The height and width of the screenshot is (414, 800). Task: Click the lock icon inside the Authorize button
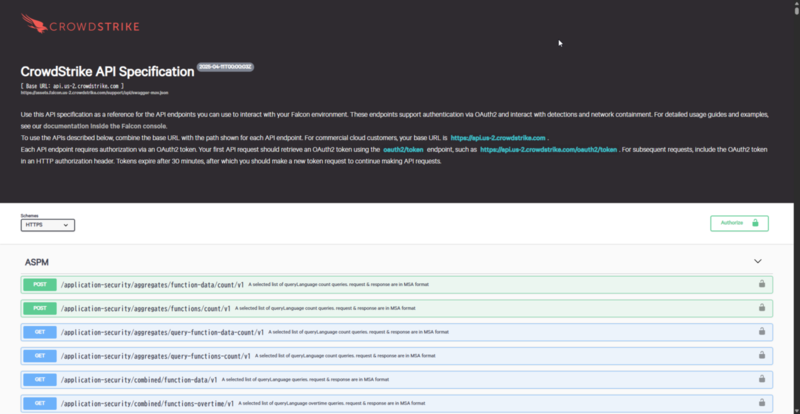point(755,223)
